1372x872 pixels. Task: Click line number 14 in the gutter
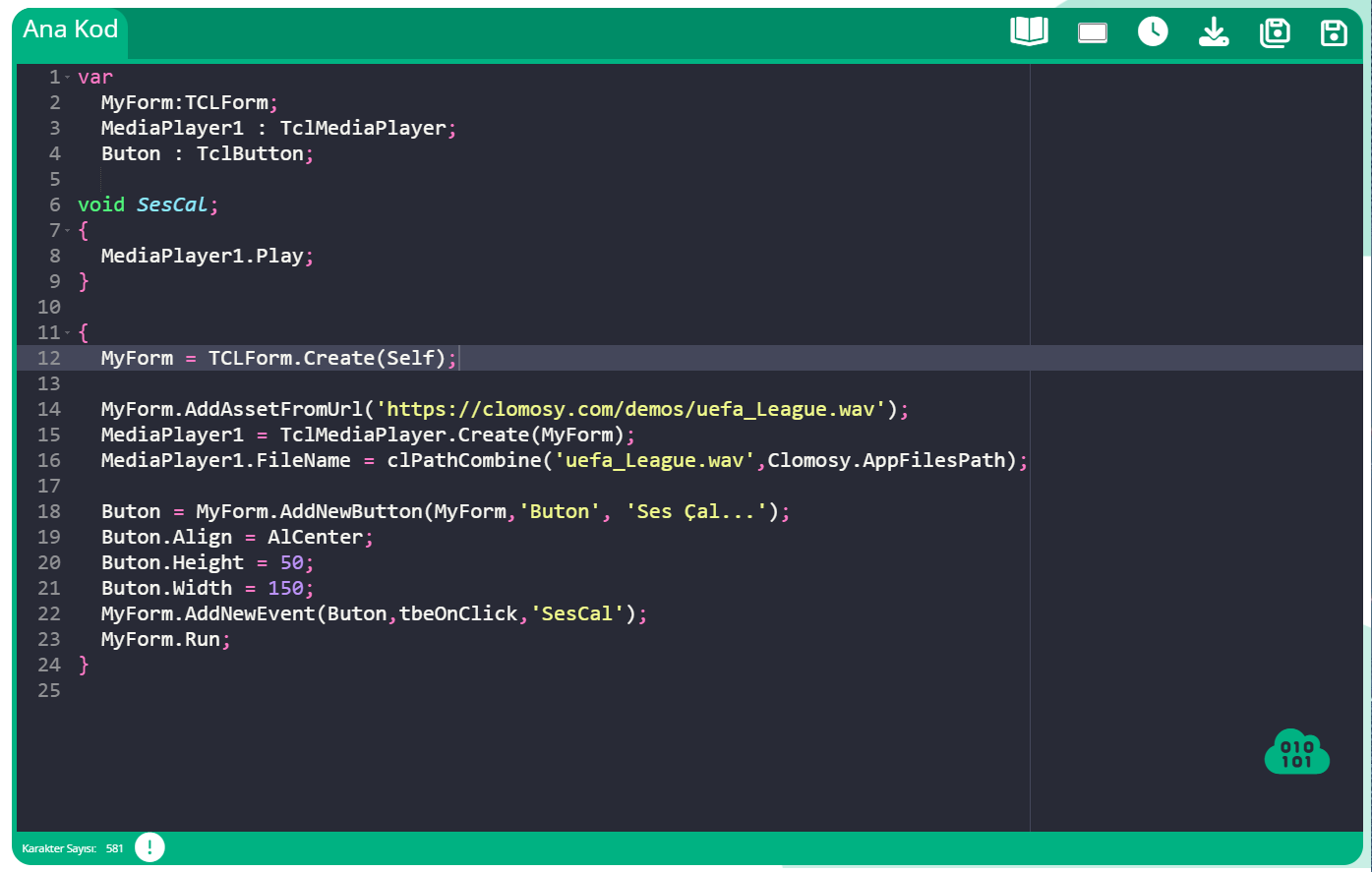click(x=48, y=409)
